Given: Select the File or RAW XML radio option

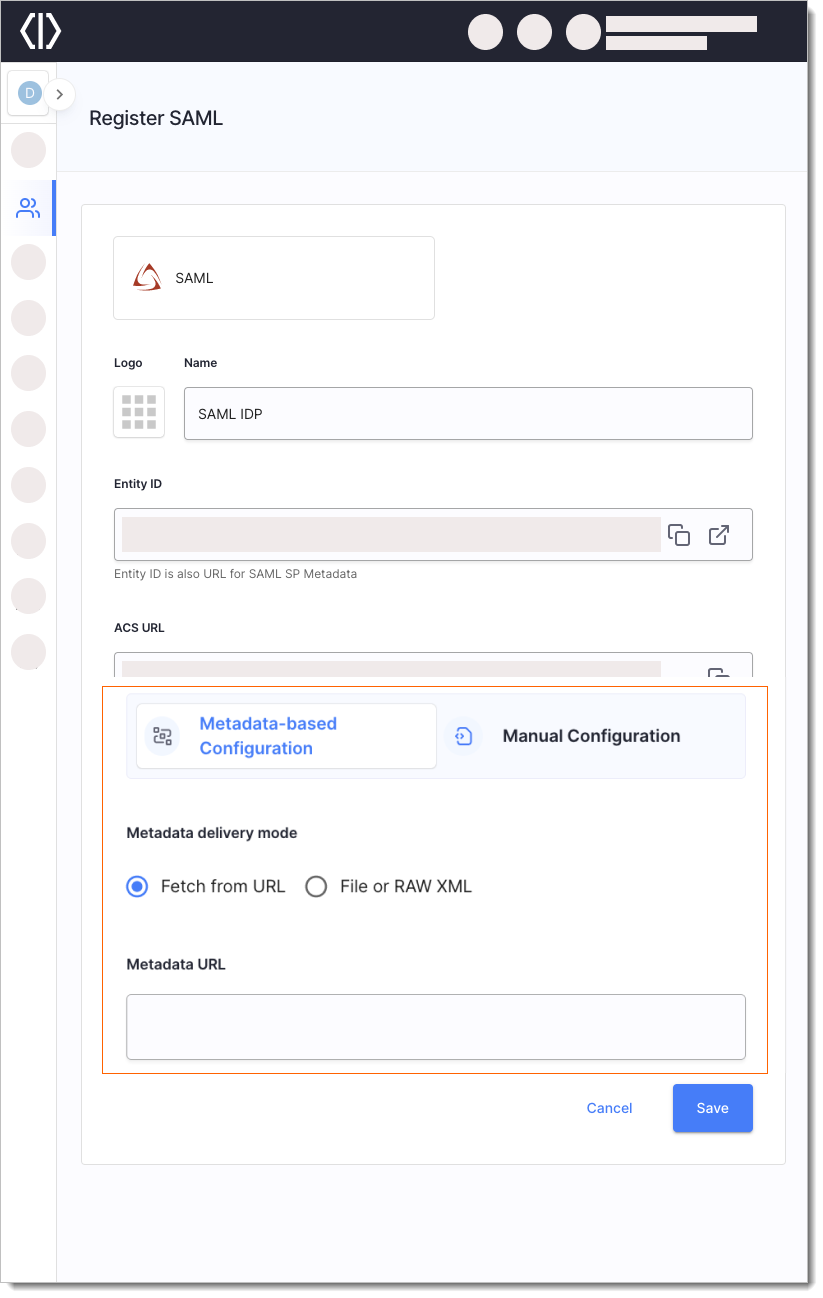Looking at the screenshot, I should pos(316,886).
